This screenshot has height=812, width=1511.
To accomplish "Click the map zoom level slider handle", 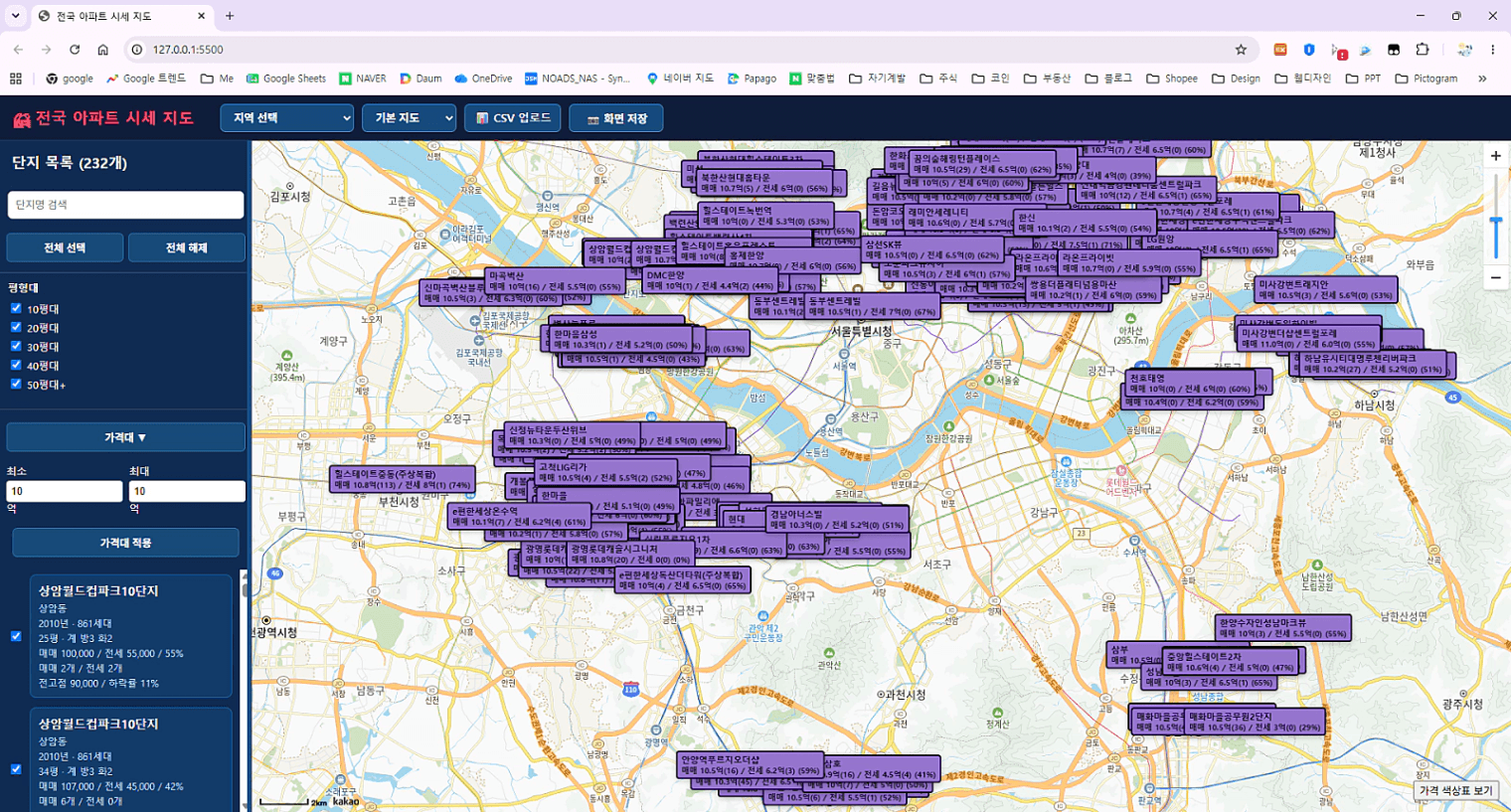I will pyautogui.click(x=1495, y=221).
